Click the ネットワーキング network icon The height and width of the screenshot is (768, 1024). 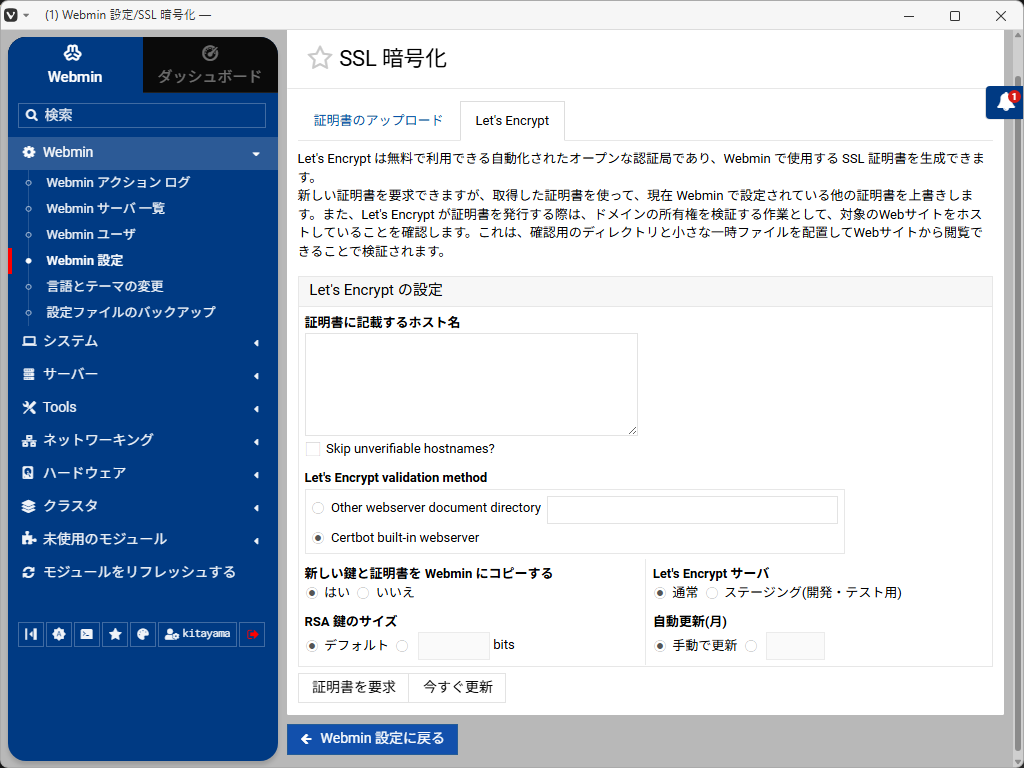coord(29,441)
